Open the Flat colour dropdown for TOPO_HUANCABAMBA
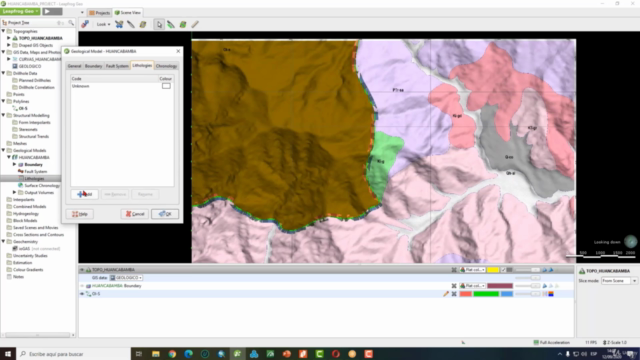The width and height of the screenshot is (640, 360). click(472, 270)
